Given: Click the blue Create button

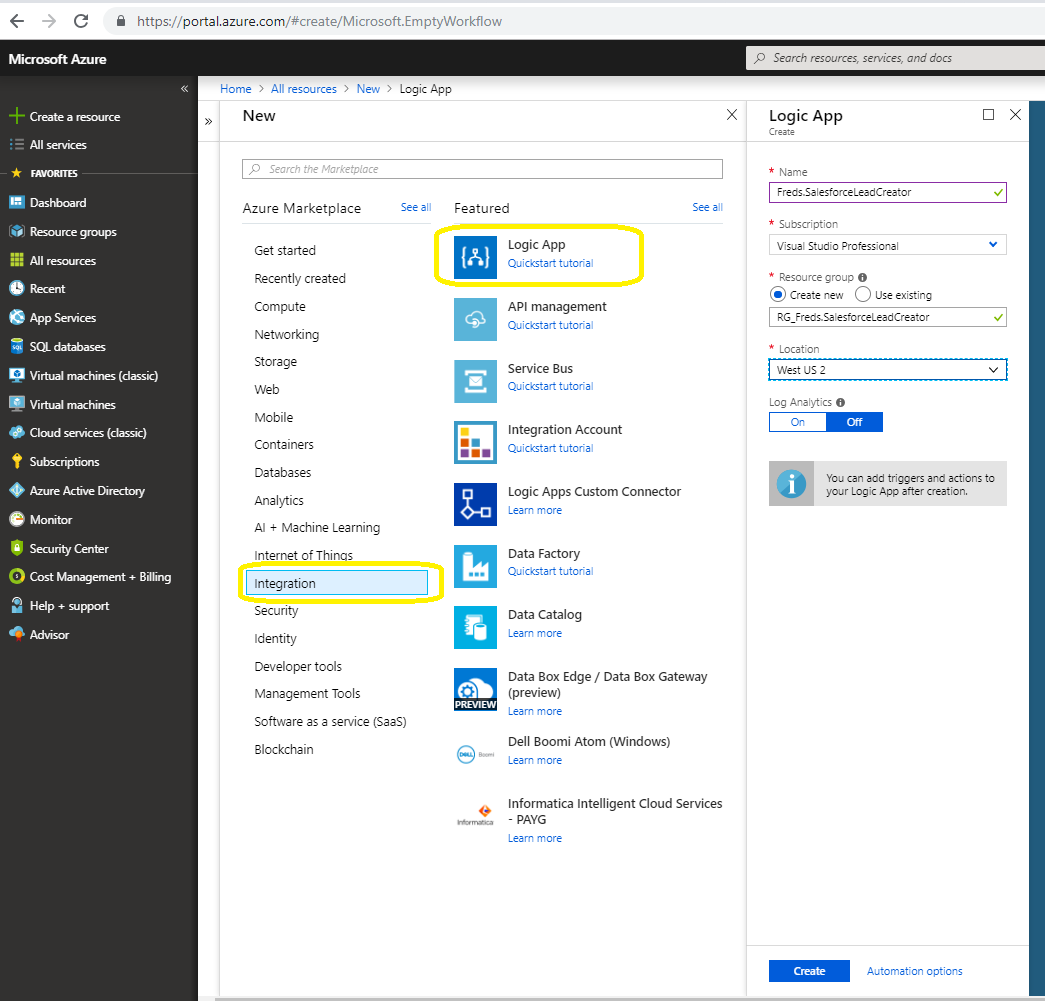Looking at the screenshot, I should pyautogui.click(x=809, y=971).
